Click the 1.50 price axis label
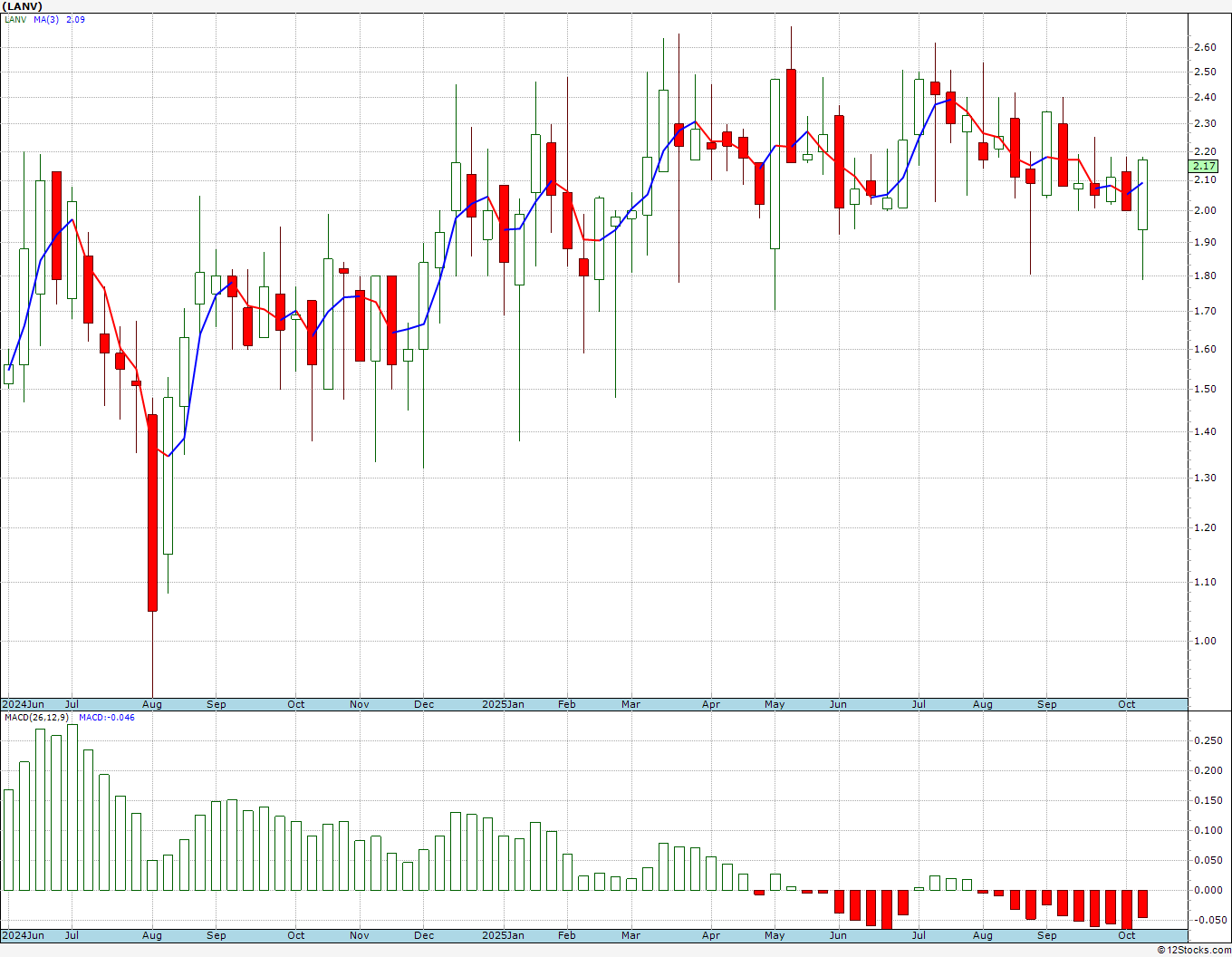1232x957 pixels. click(1205, 389)
